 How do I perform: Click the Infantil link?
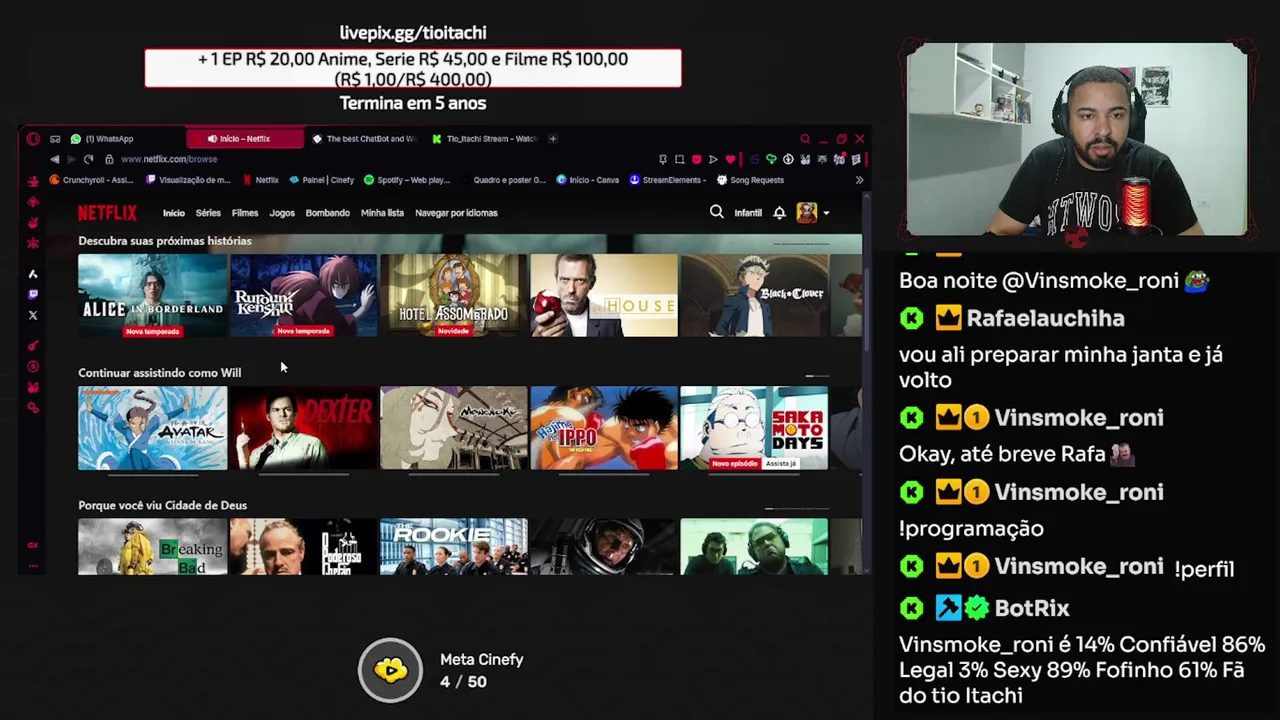coord(748,213)
